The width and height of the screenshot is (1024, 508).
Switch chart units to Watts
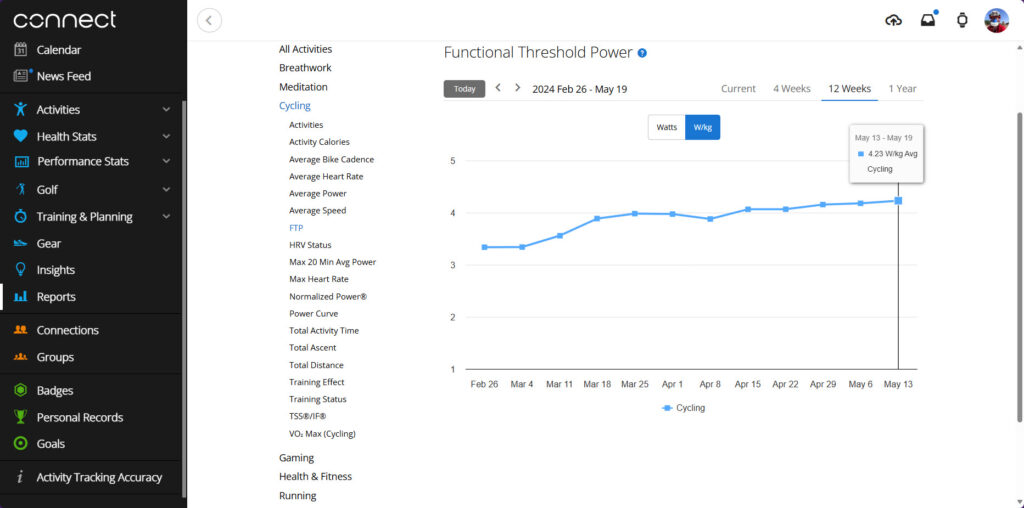pyautogui.click(x=666, y=127)
